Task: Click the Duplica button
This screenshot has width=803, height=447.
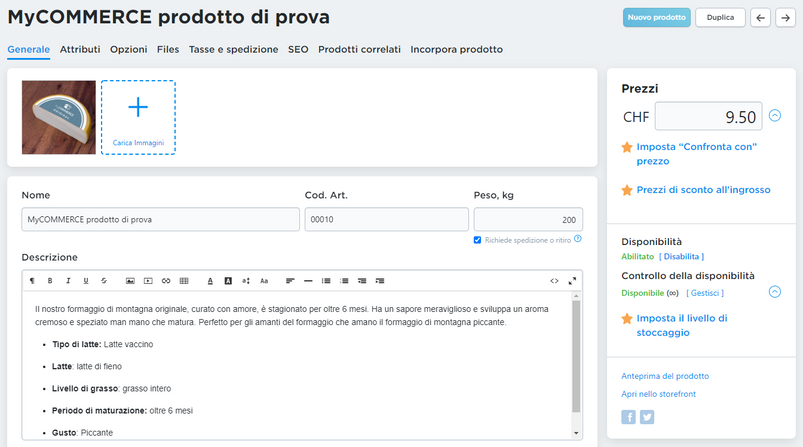Action: point(720,17)
